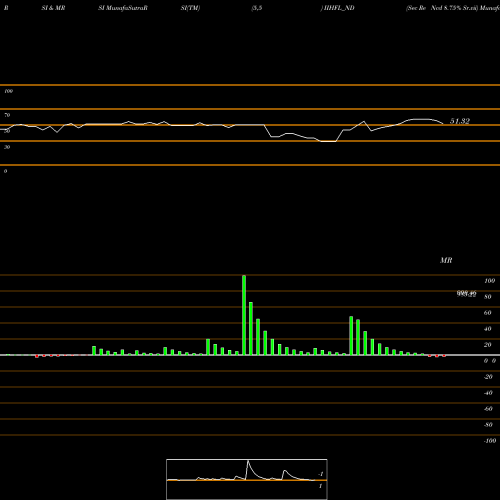The height and width of the screenshot is (500, 500).
Task: Click the MR axis label -20
Action: (x=488, y=377)
